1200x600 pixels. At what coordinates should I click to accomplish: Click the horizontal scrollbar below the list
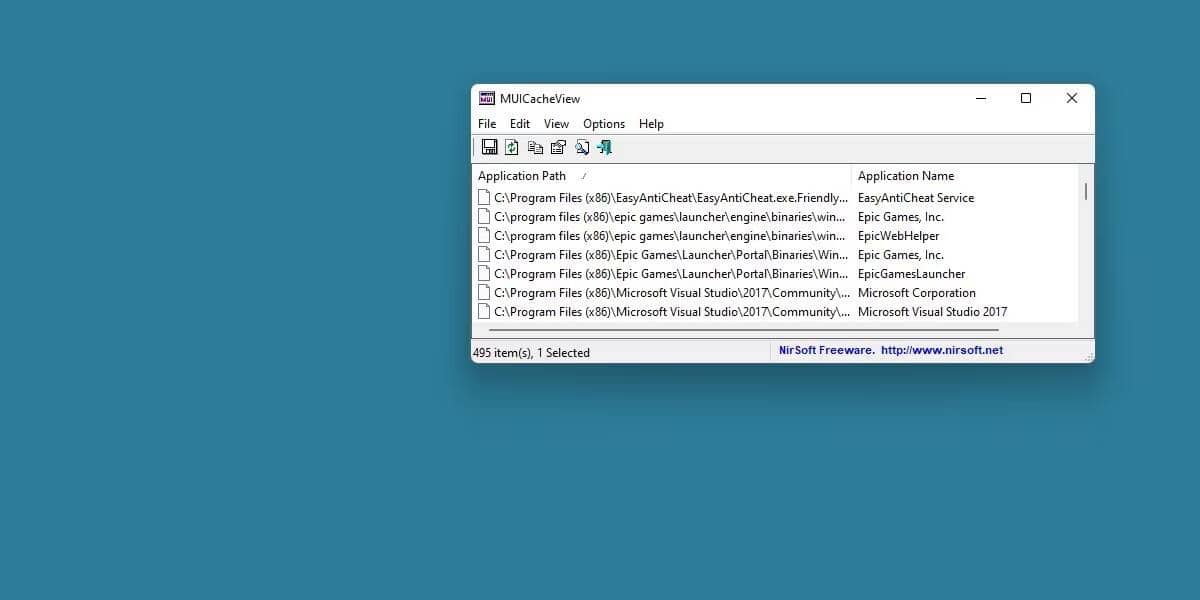point(700,329)
